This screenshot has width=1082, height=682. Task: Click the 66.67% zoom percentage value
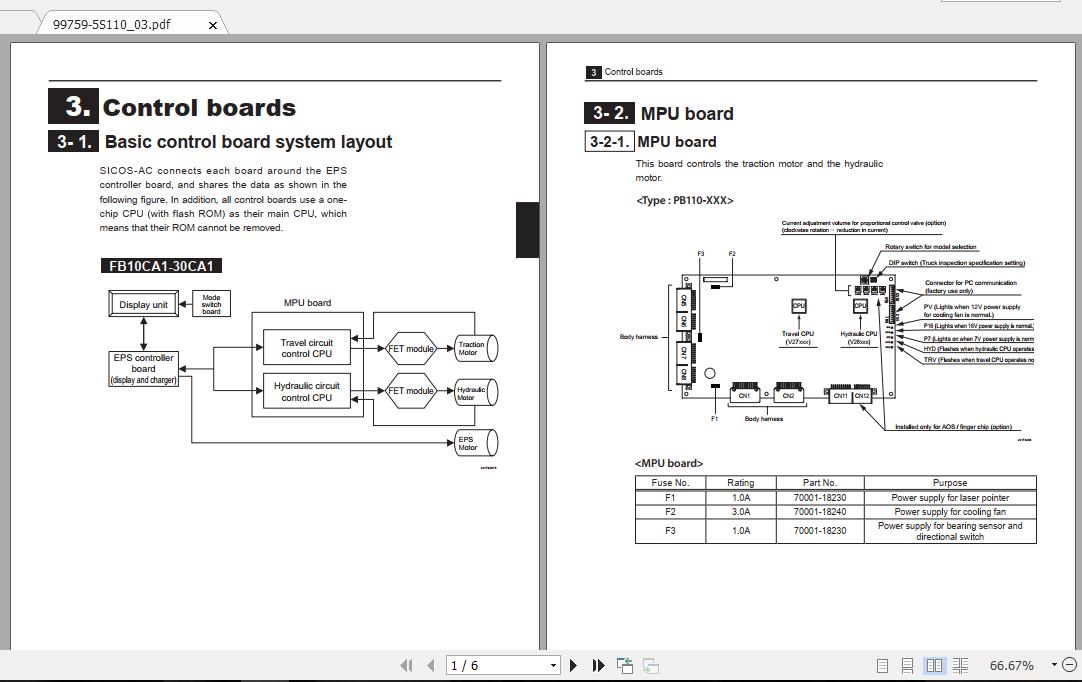pyautogui.click(x=1012, y=664)
